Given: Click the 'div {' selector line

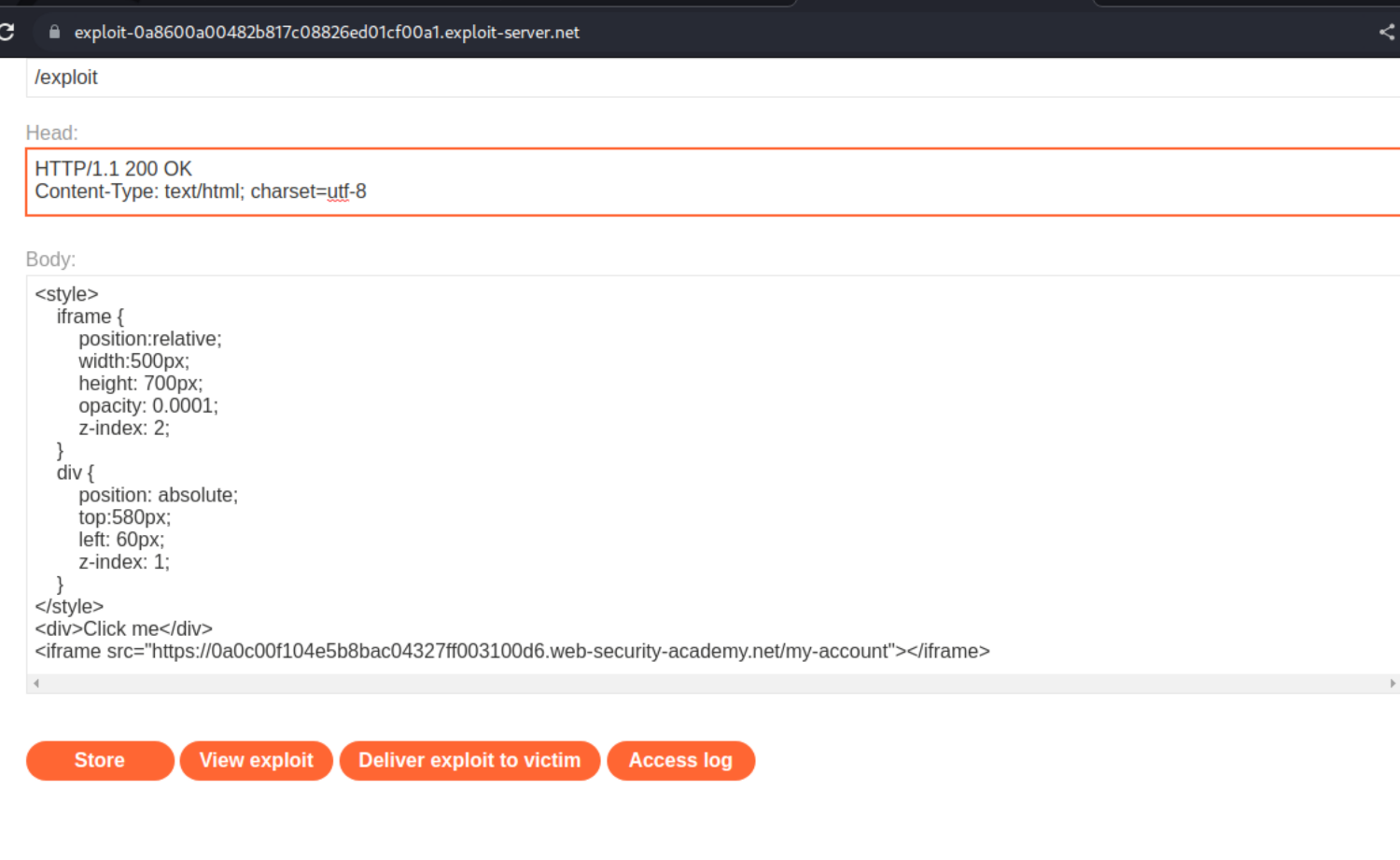Looking at the screenshot, I should 76,473.
